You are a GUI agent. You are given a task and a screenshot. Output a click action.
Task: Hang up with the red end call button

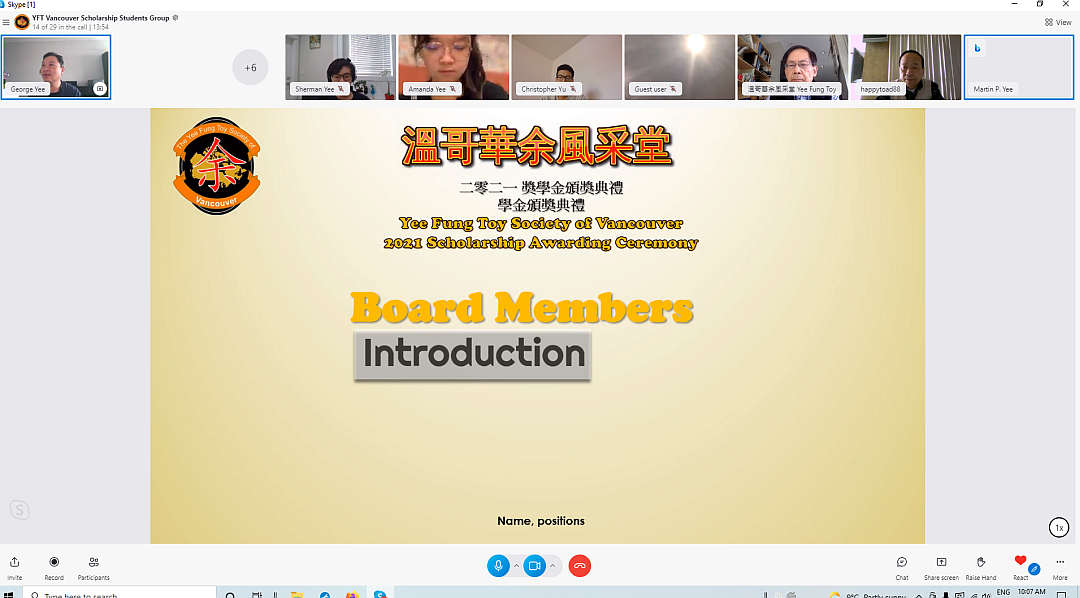click(x=579, y=566)
